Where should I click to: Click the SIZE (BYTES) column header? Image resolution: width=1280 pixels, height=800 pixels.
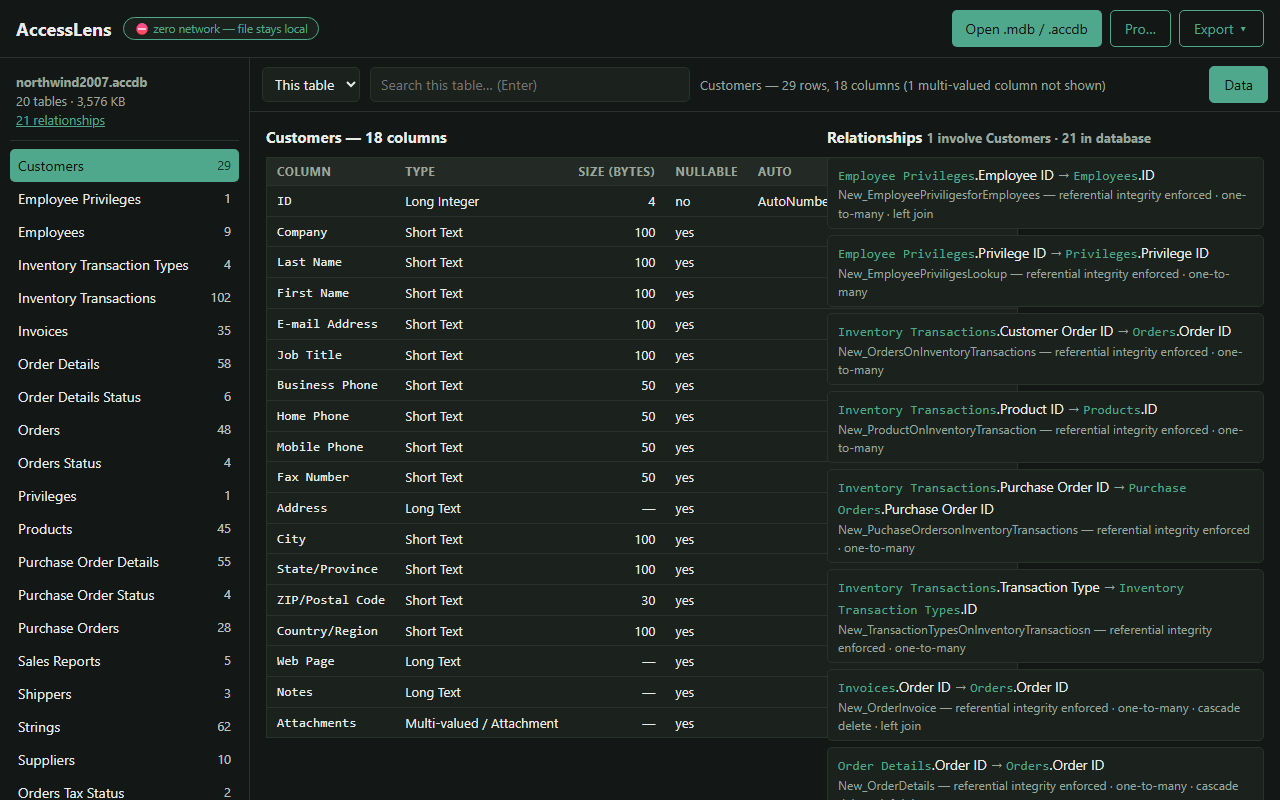point(616,172)
